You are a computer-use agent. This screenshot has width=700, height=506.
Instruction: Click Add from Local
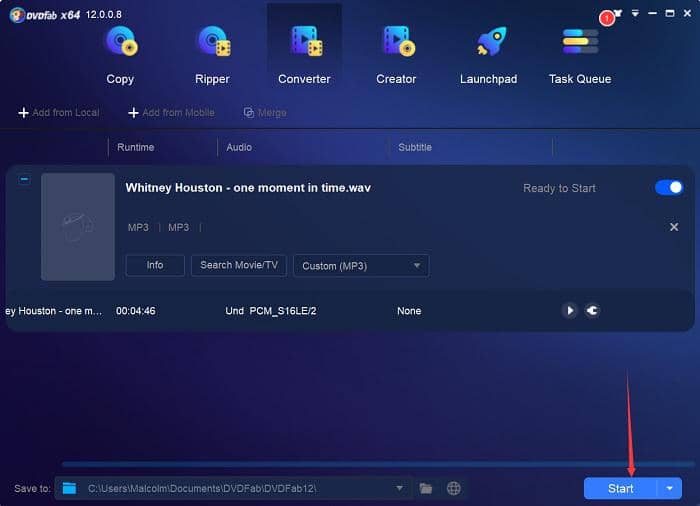(x=58, y=113)
